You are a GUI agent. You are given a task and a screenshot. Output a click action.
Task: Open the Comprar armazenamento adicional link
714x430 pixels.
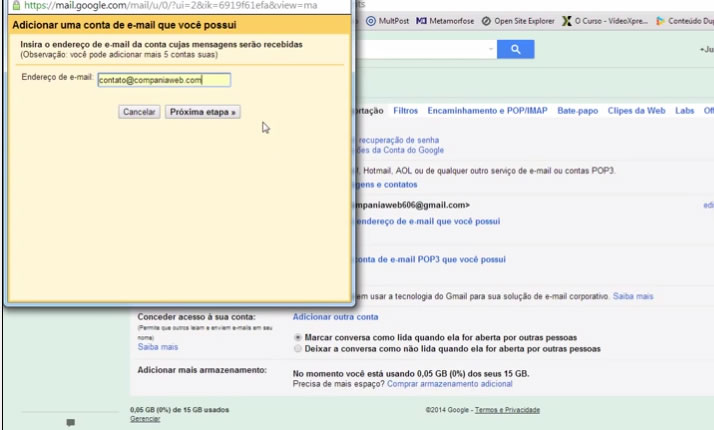(449, 384)
